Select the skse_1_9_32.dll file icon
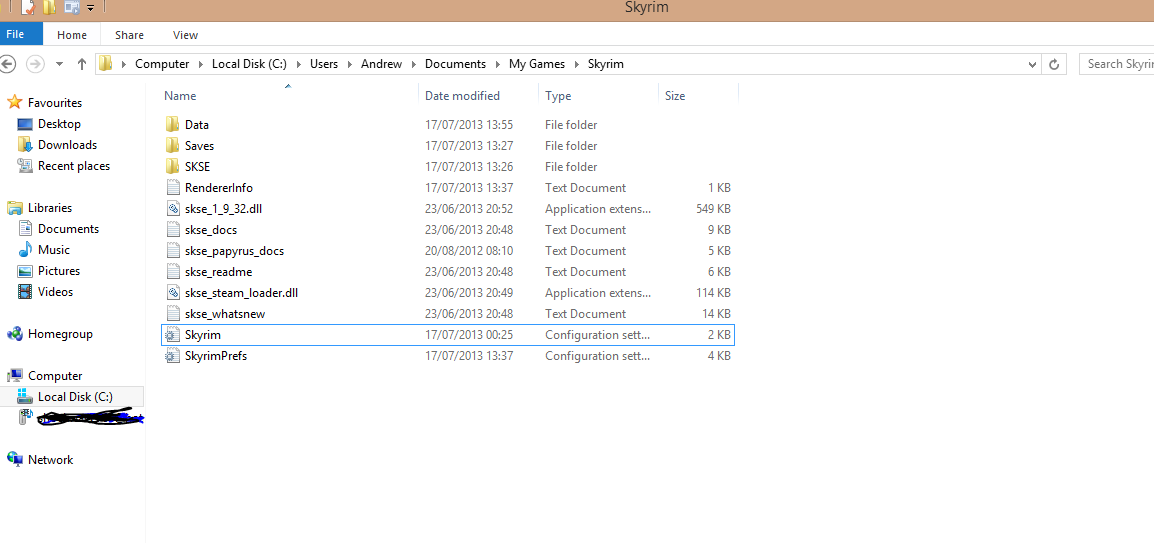Viewport: 1154px width, 543px height. click(x=172, y=209)
